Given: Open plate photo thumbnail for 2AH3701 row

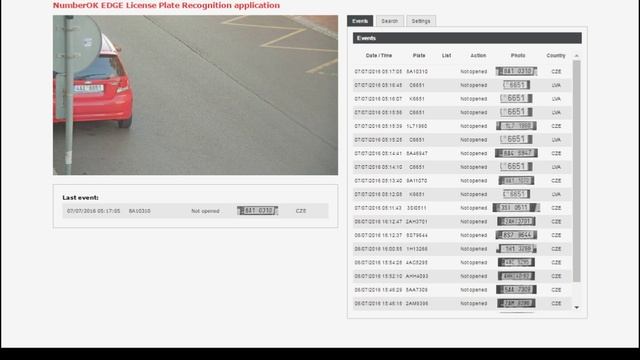Looking at the screenshot, I should point(516,221).
